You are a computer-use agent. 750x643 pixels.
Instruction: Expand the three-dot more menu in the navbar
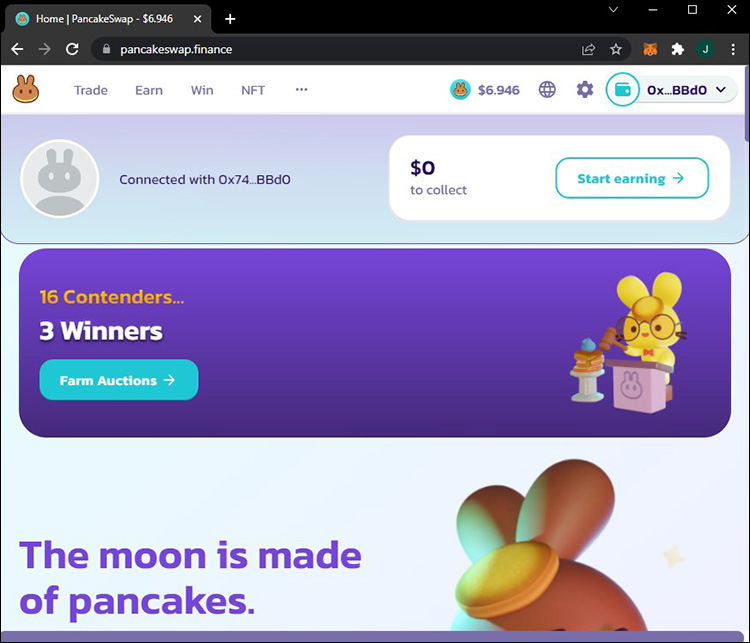[x=301, y=89]
